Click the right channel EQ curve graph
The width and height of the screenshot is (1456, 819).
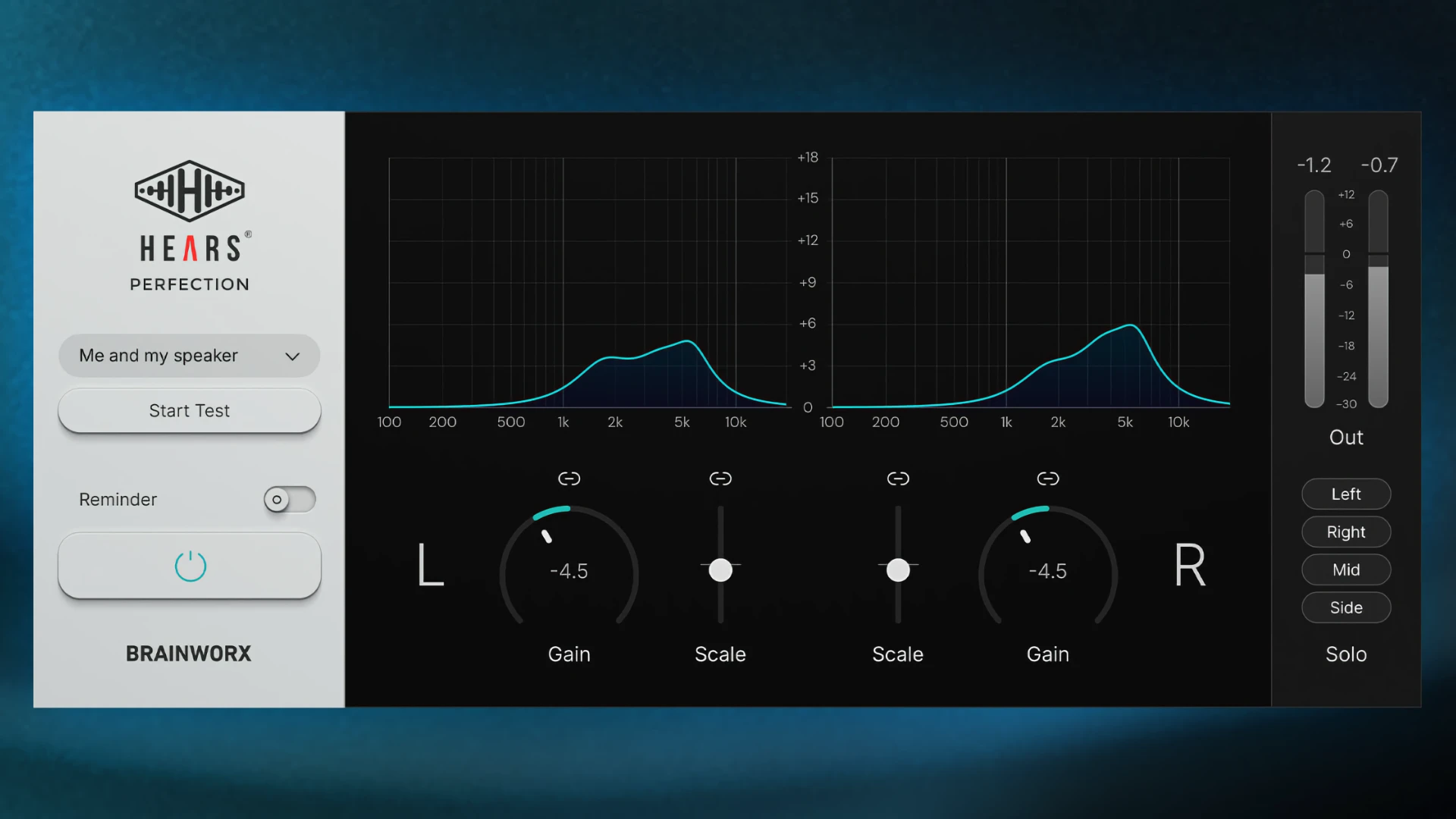click(1031, 282)
